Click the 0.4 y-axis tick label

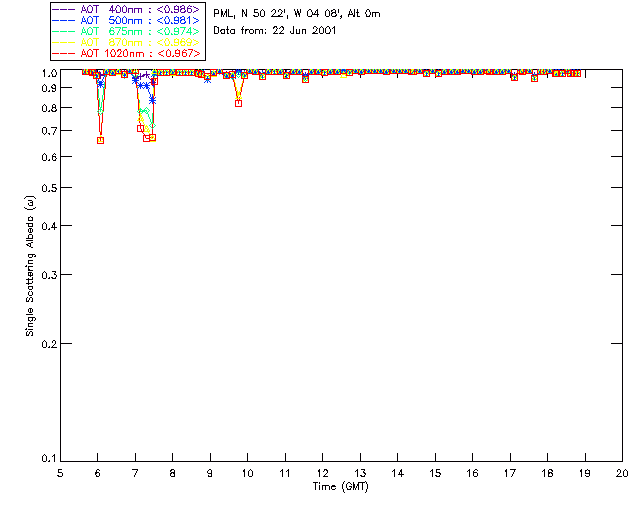[x=49, y=226]
